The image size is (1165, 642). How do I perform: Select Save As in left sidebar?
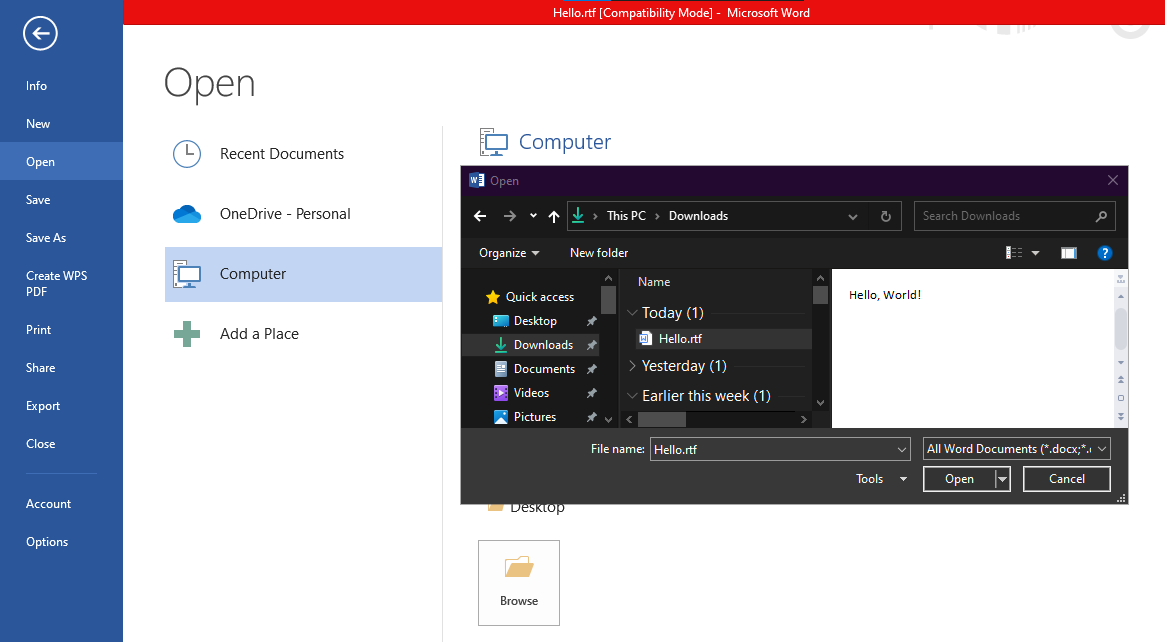pyautogui.click(x=46, y=238)
